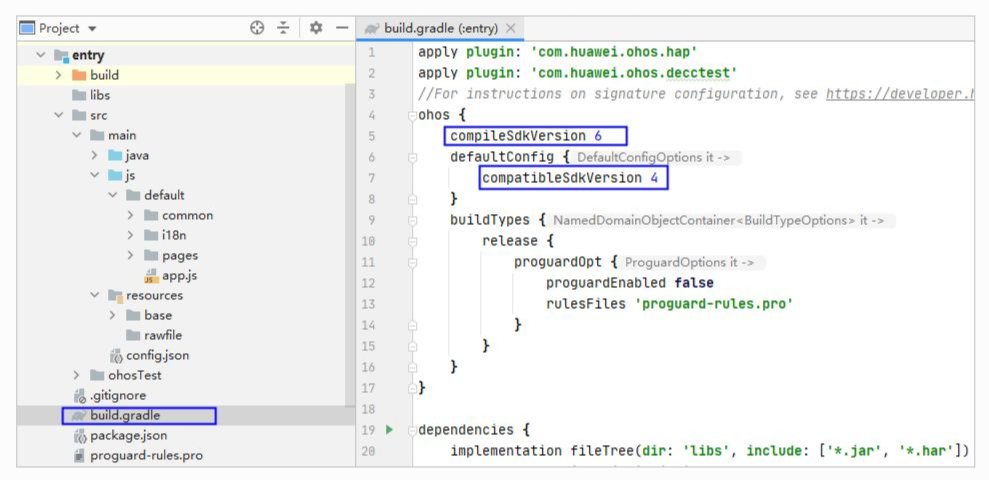Hide the Project panel with minus icon
The image size is (989, 480).
click(x=342, y=28)
